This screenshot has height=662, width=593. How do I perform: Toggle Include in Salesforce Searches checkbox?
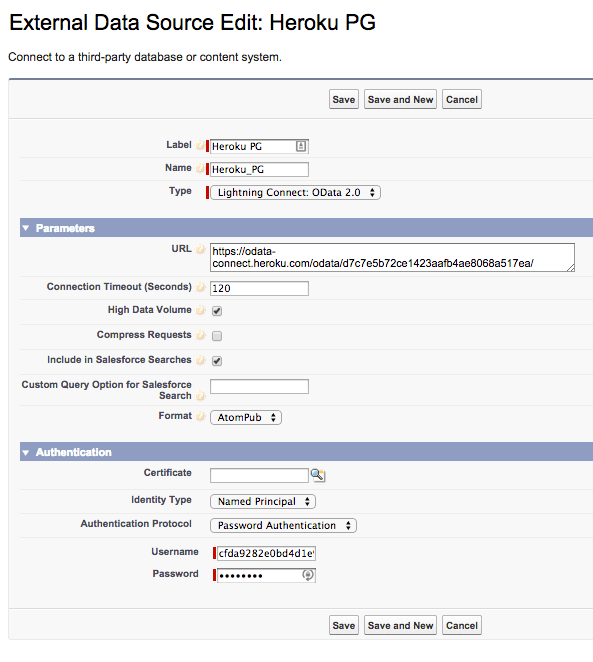(217, 361)
